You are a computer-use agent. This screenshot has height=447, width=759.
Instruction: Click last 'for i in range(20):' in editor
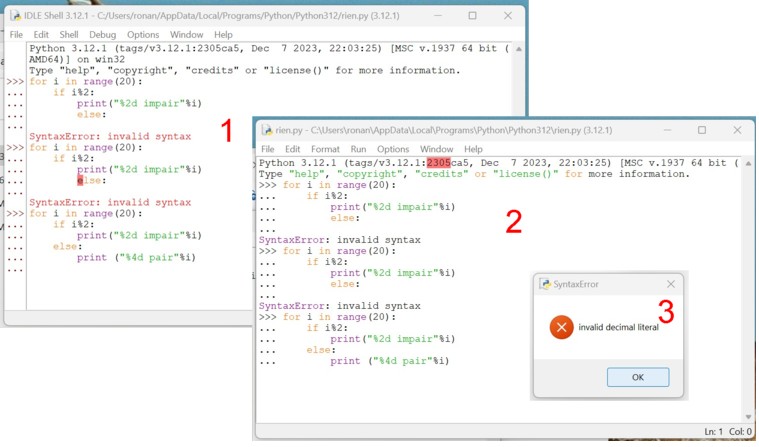[339, 317]
